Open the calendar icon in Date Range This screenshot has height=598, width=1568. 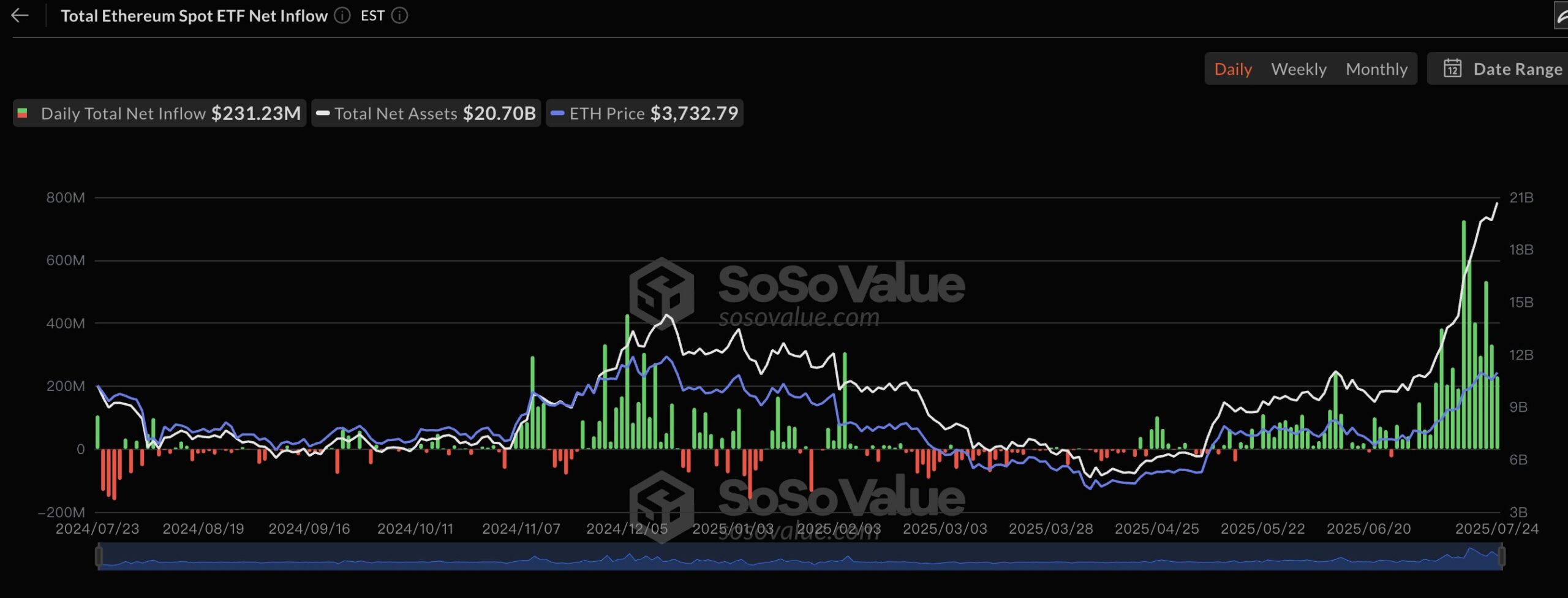pos(1452,68)
